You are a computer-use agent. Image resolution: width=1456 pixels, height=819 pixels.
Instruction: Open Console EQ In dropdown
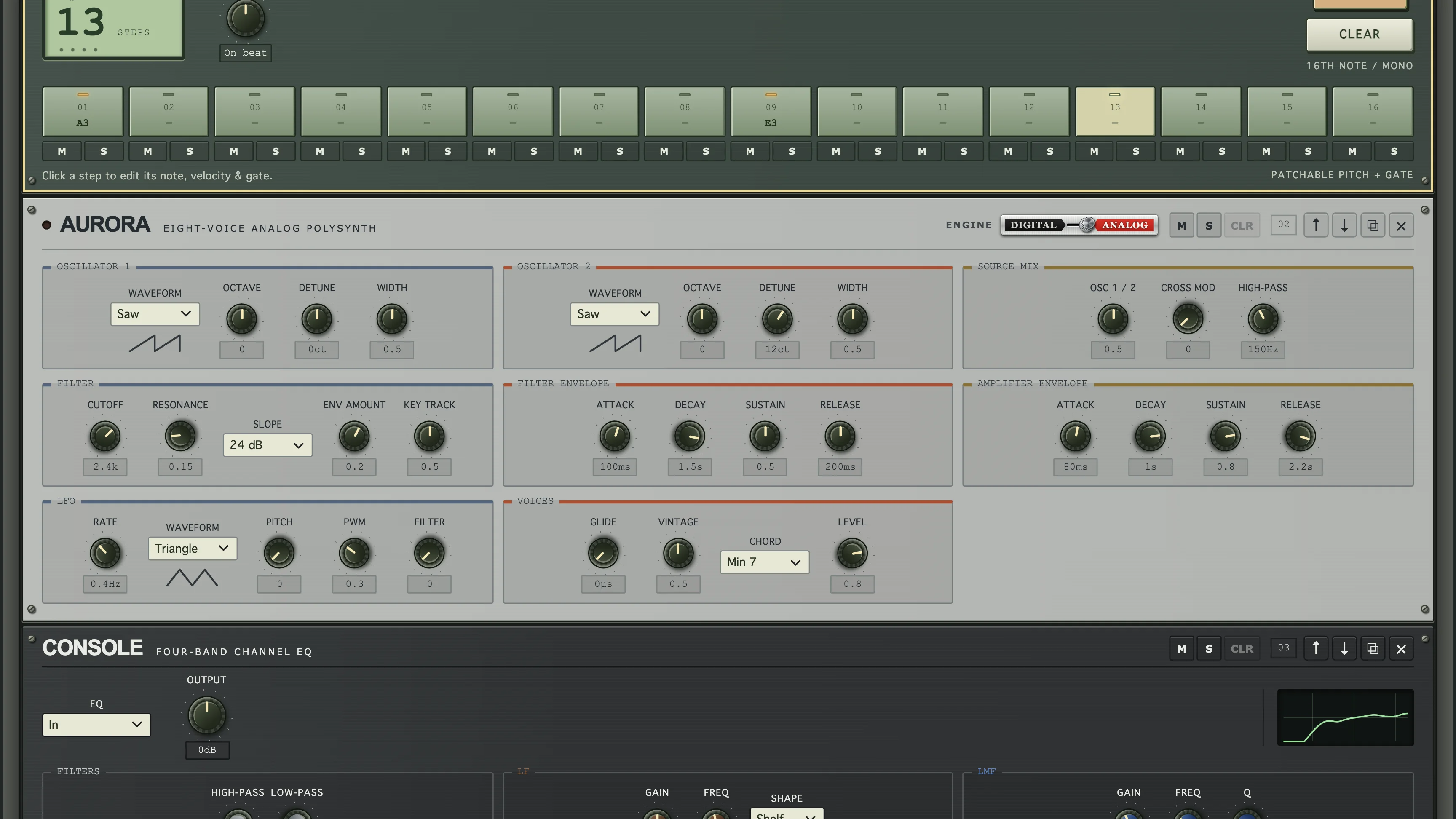click(x=96, y=725)
